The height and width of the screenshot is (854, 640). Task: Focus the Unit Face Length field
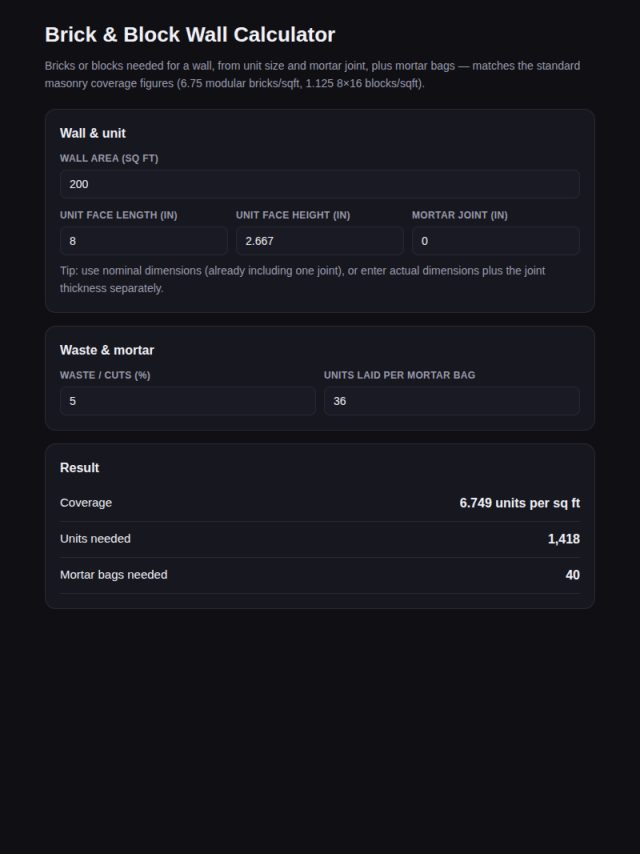pyautogui.click(x=144, y=241)
